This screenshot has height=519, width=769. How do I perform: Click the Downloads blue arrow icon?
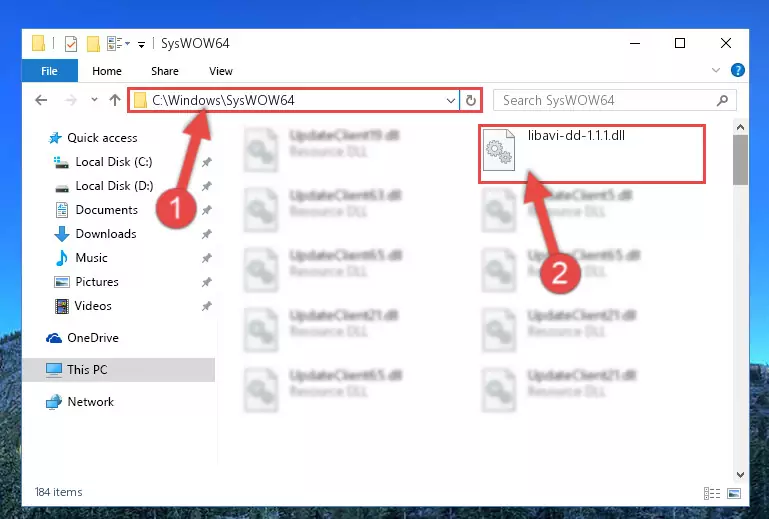[x=61, y=234]
